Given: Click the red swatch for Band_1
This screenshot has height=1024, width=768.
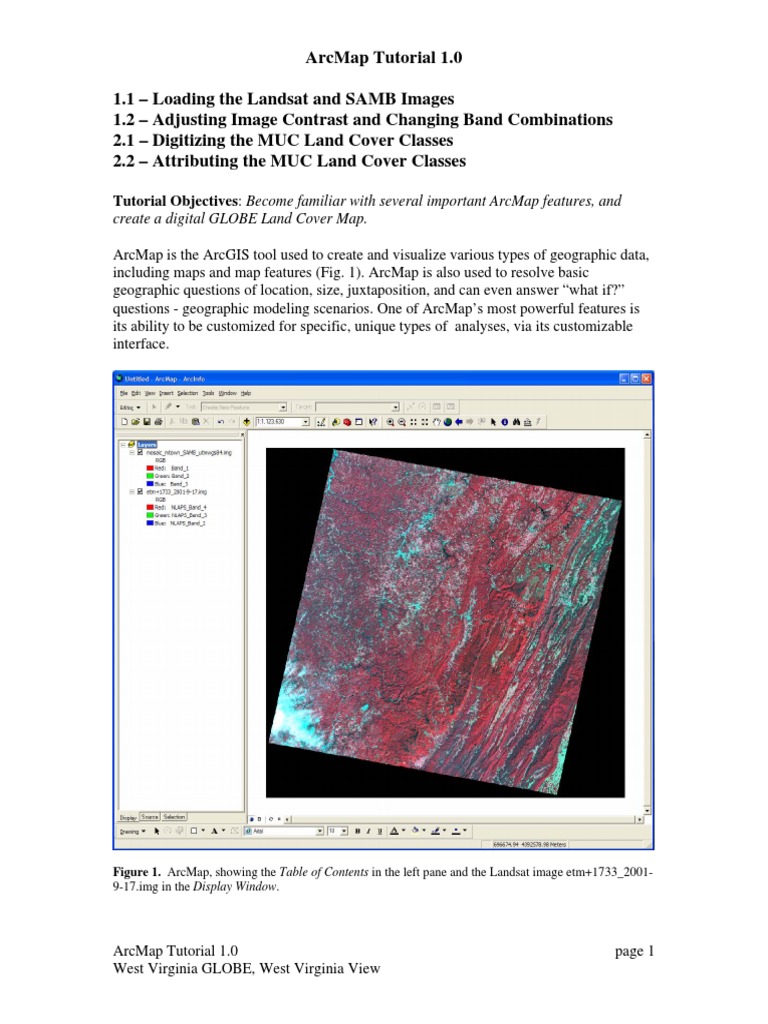Looking at the screenshot, I should [150, 468].
